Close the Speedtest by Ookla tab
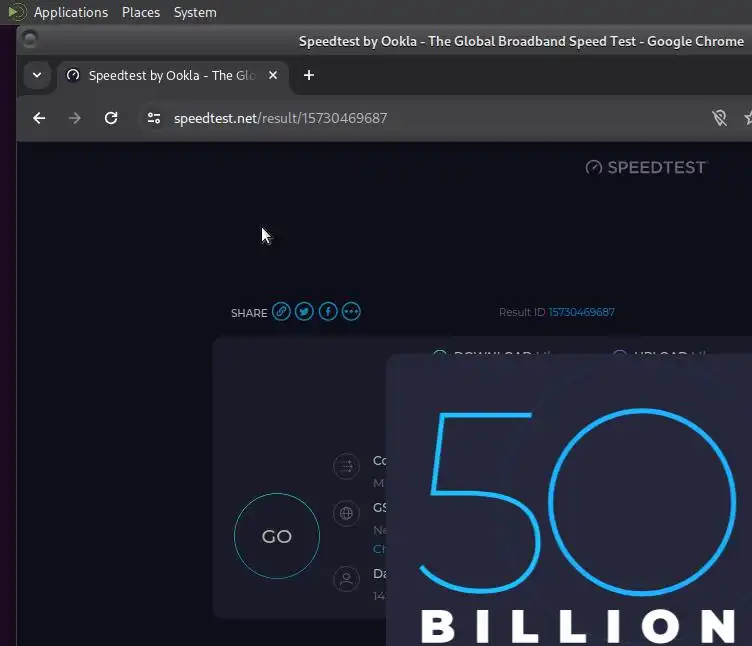This screenshot has width=752, height=646. [x=273, y=75]
